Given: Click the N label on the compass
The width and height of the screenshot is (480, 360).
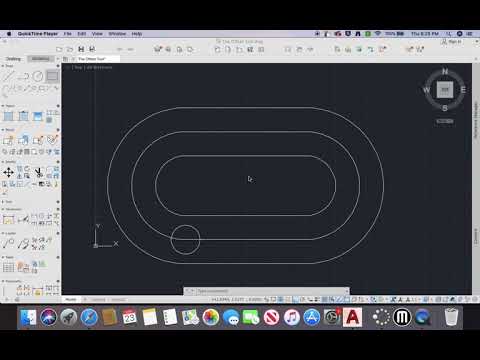Looking at the screenshot, I should 445,71.
